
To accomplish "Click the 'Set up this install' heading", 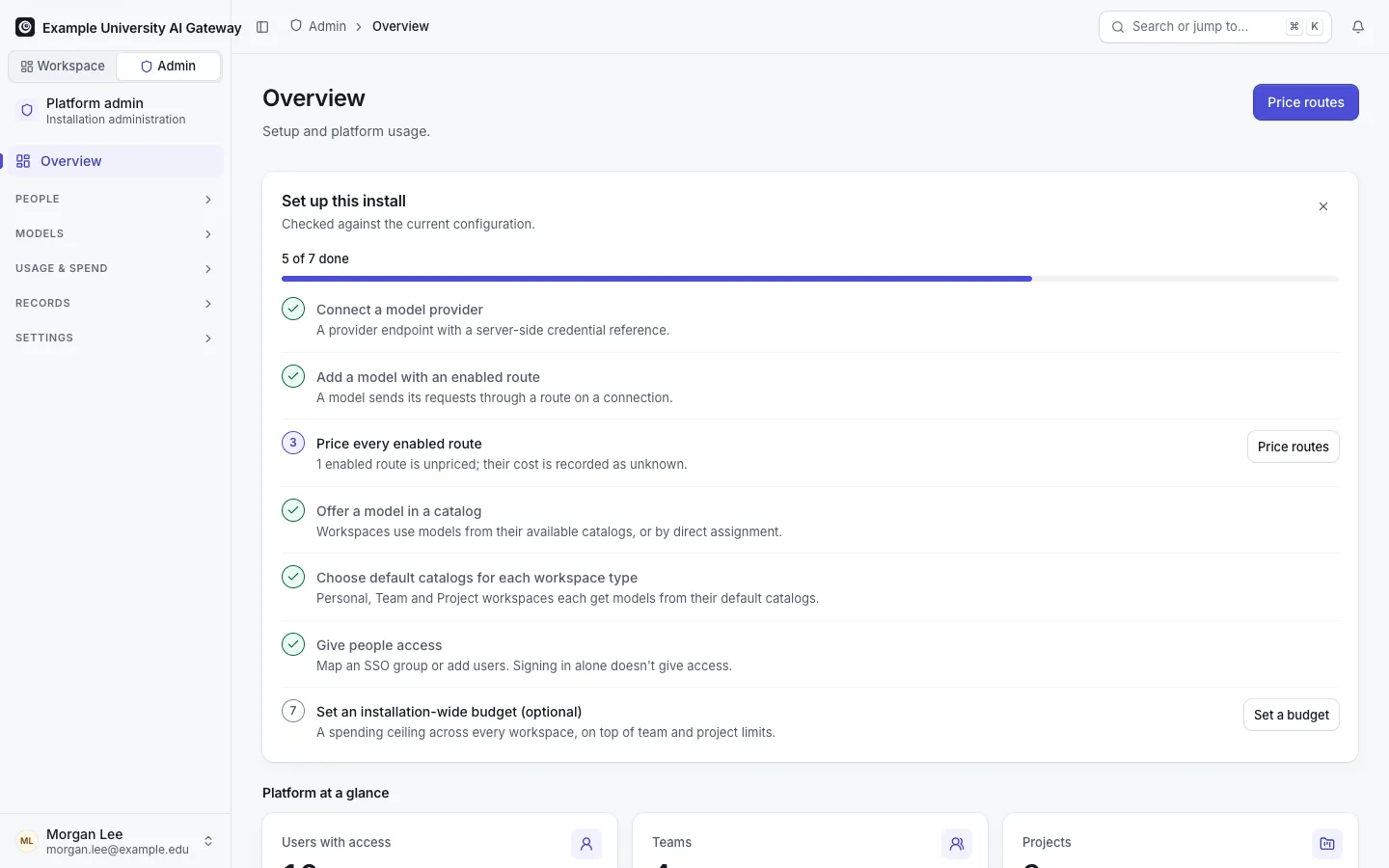I will pyautogui.click(x=343, y=201).
